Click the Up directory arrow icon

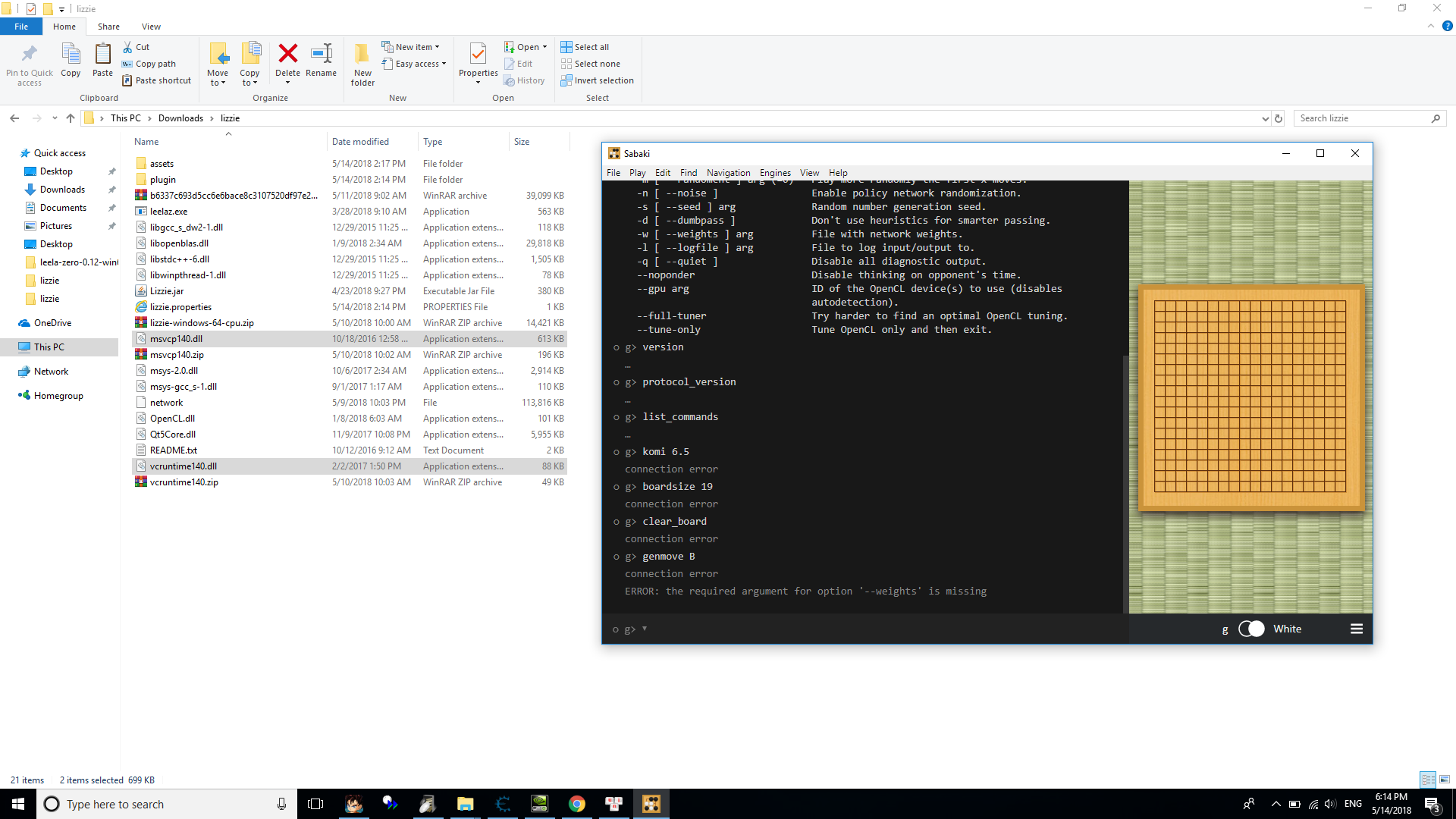(x=71, y=118)
